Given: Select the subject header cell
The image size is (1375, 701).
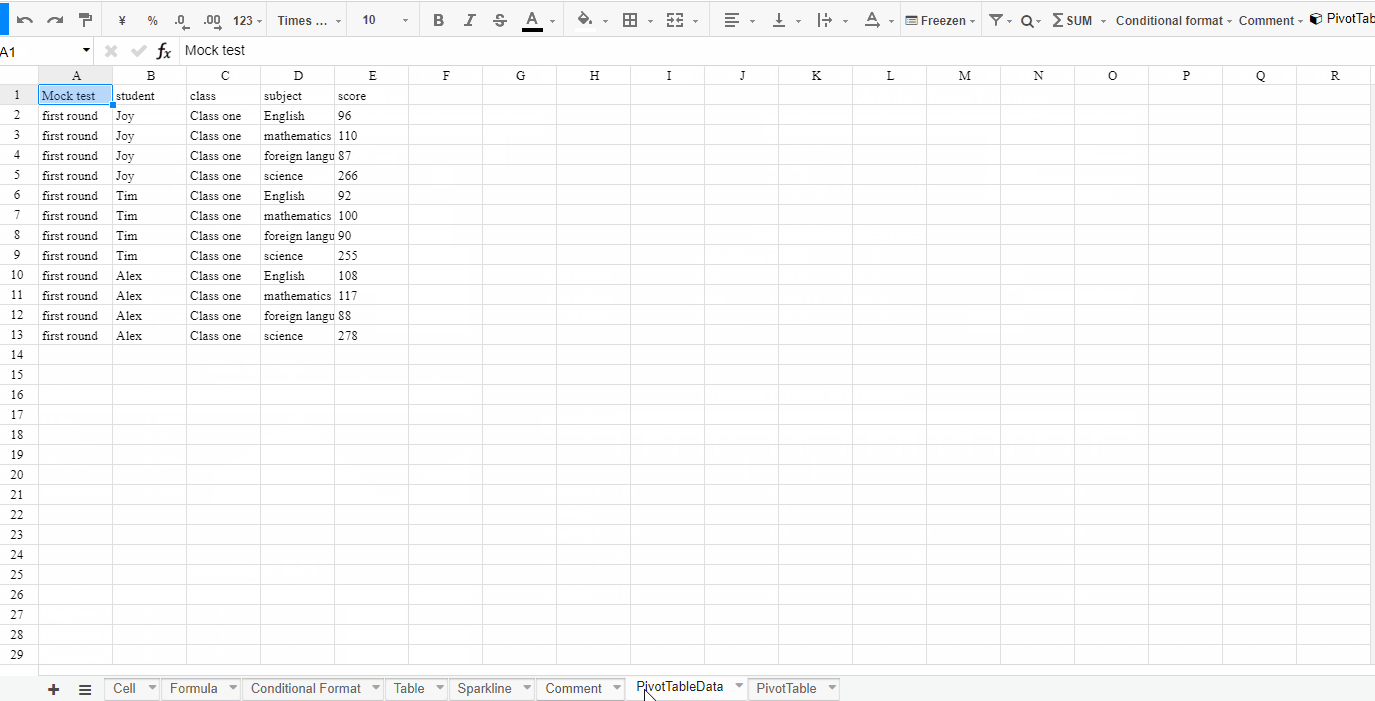Looking at the screenshot, I should point(297,95).
